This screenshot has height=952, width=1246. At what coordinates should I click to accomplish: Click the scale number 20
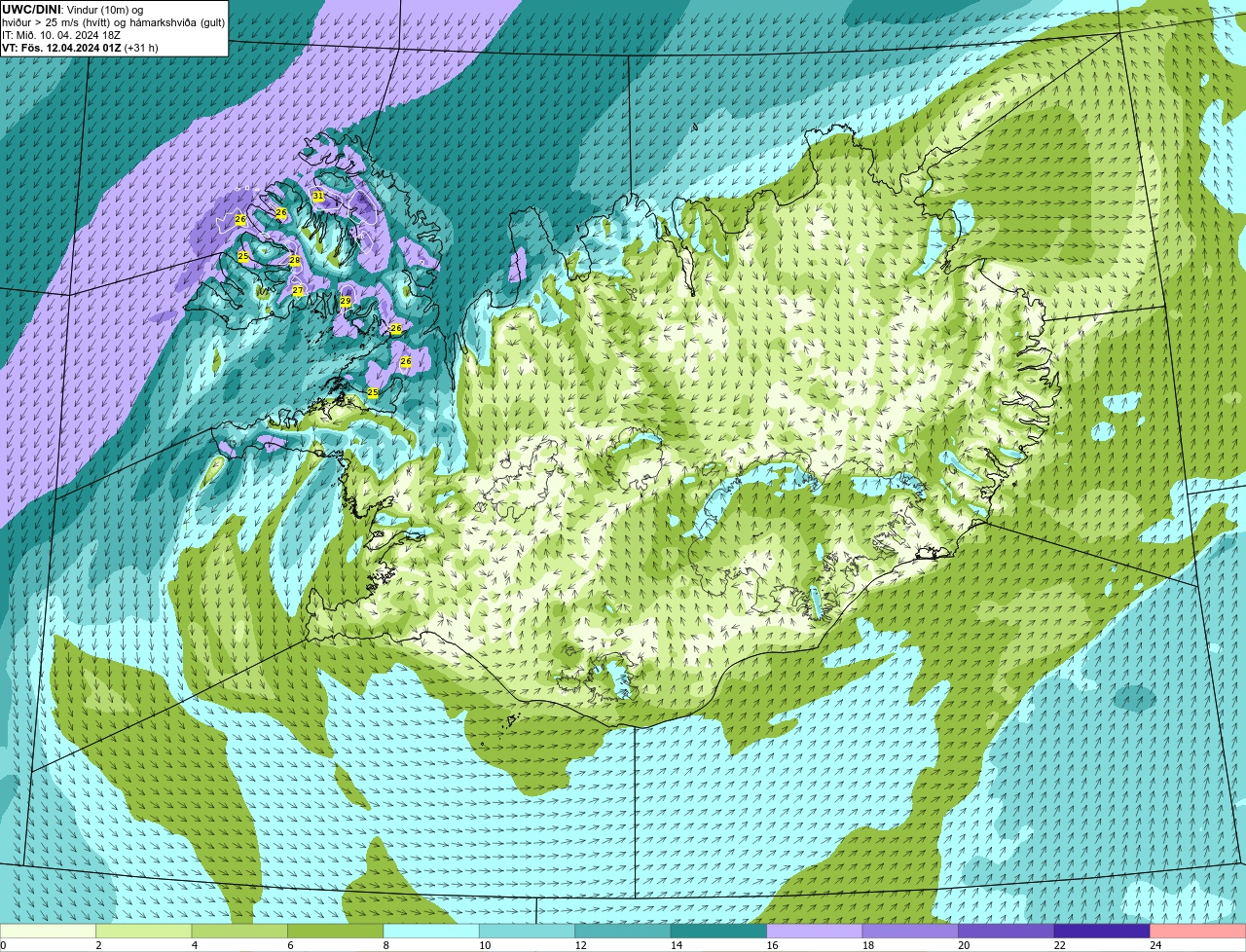point(964,945)
